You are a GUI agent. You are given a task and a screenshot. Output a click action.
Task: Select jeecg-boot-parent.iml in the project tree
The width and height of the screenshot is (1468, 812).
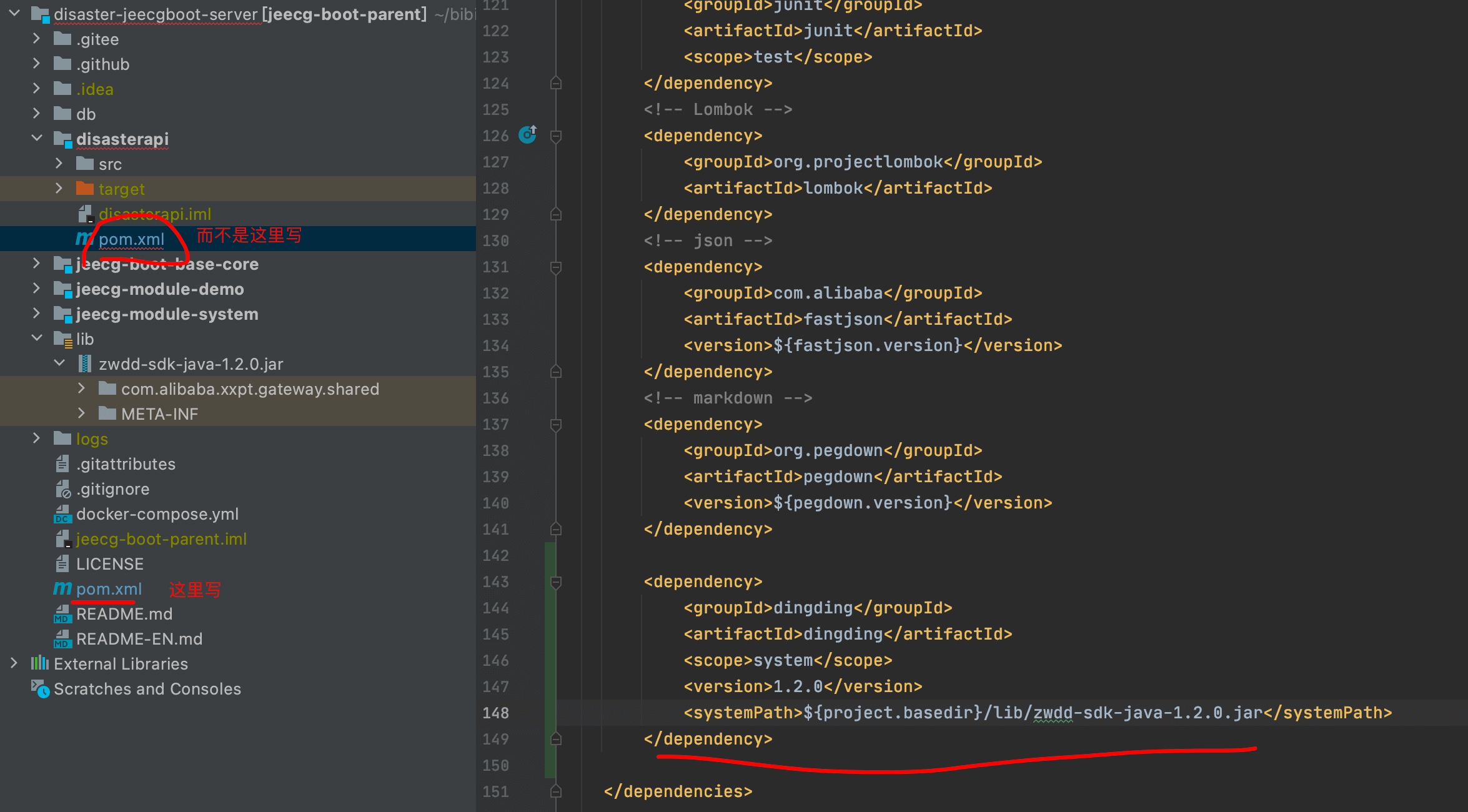pyautogui.click(x=161, y=539)
